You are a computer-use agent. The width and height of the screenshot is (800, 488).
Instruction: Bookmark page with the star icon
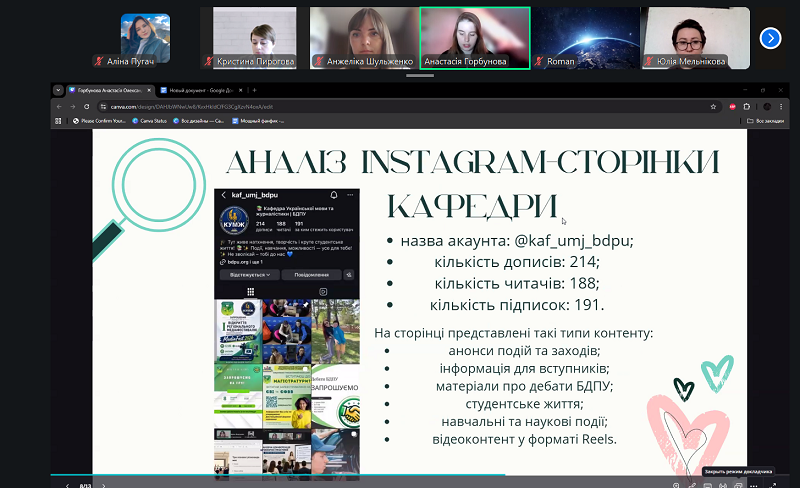(x=713, y=107)
